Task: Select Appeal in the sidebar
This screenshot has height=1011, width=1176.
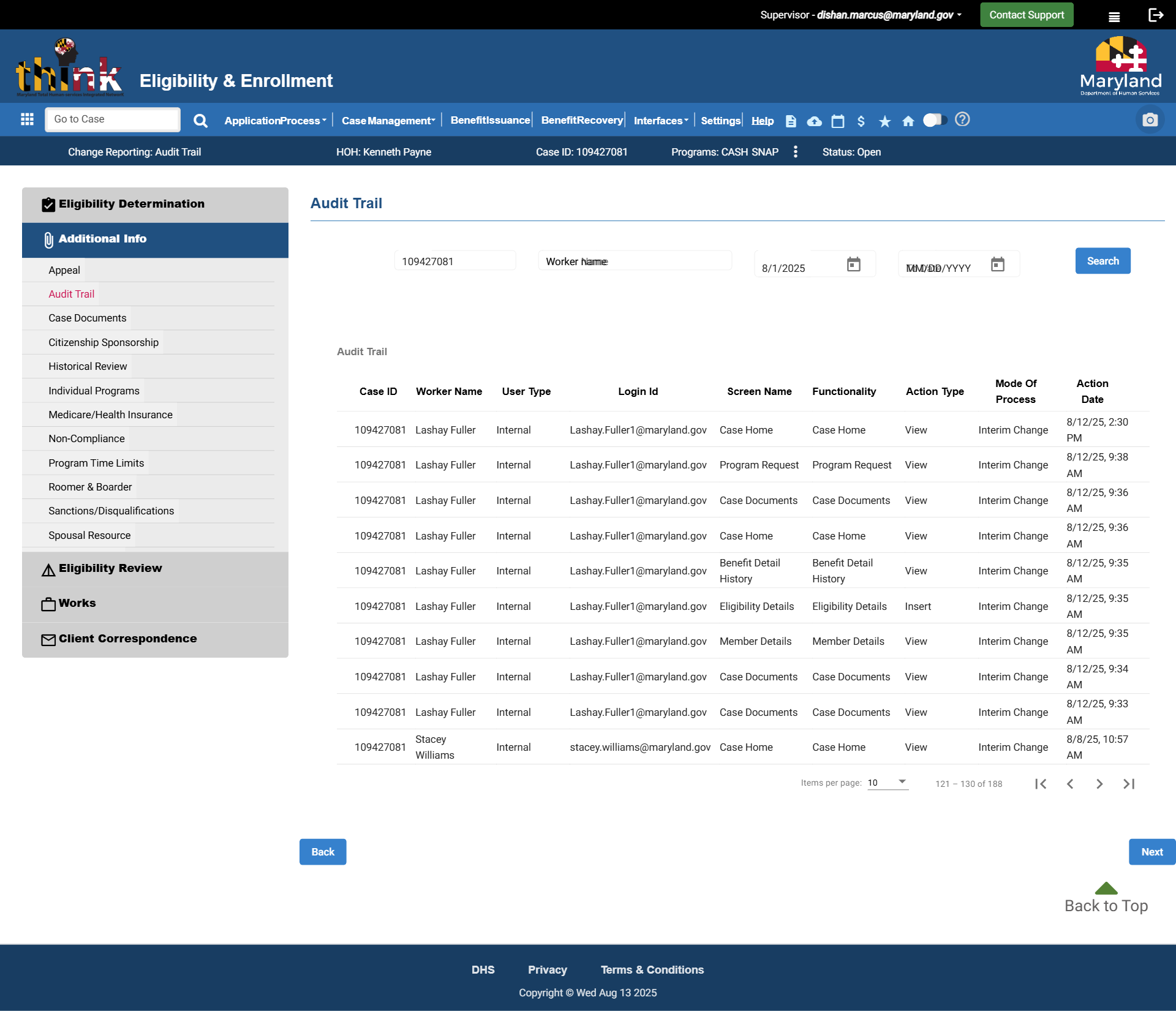Action: [64, 270]
